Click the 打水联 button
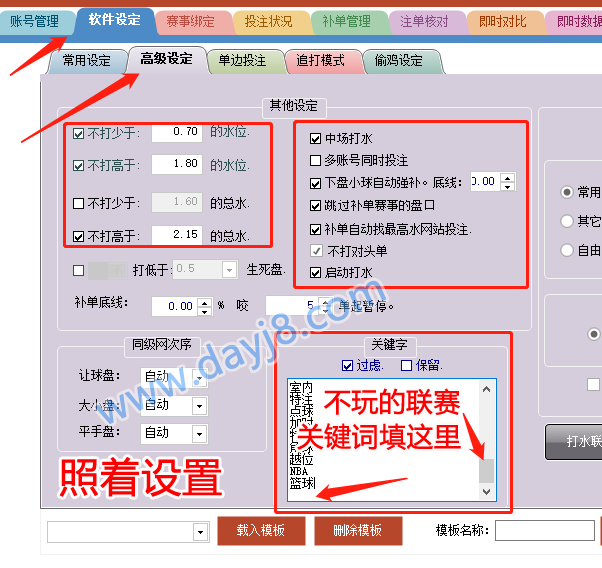The height and width of the screenshot is (568, 602). [574, 442]
